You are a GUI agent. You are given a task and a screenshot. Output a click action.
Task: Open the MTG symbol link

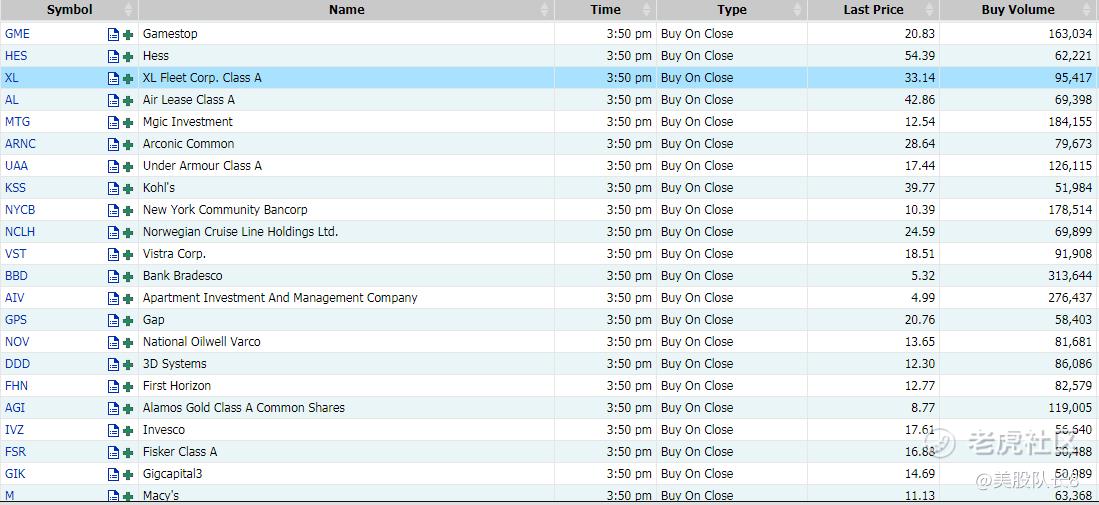pos(18,122)
